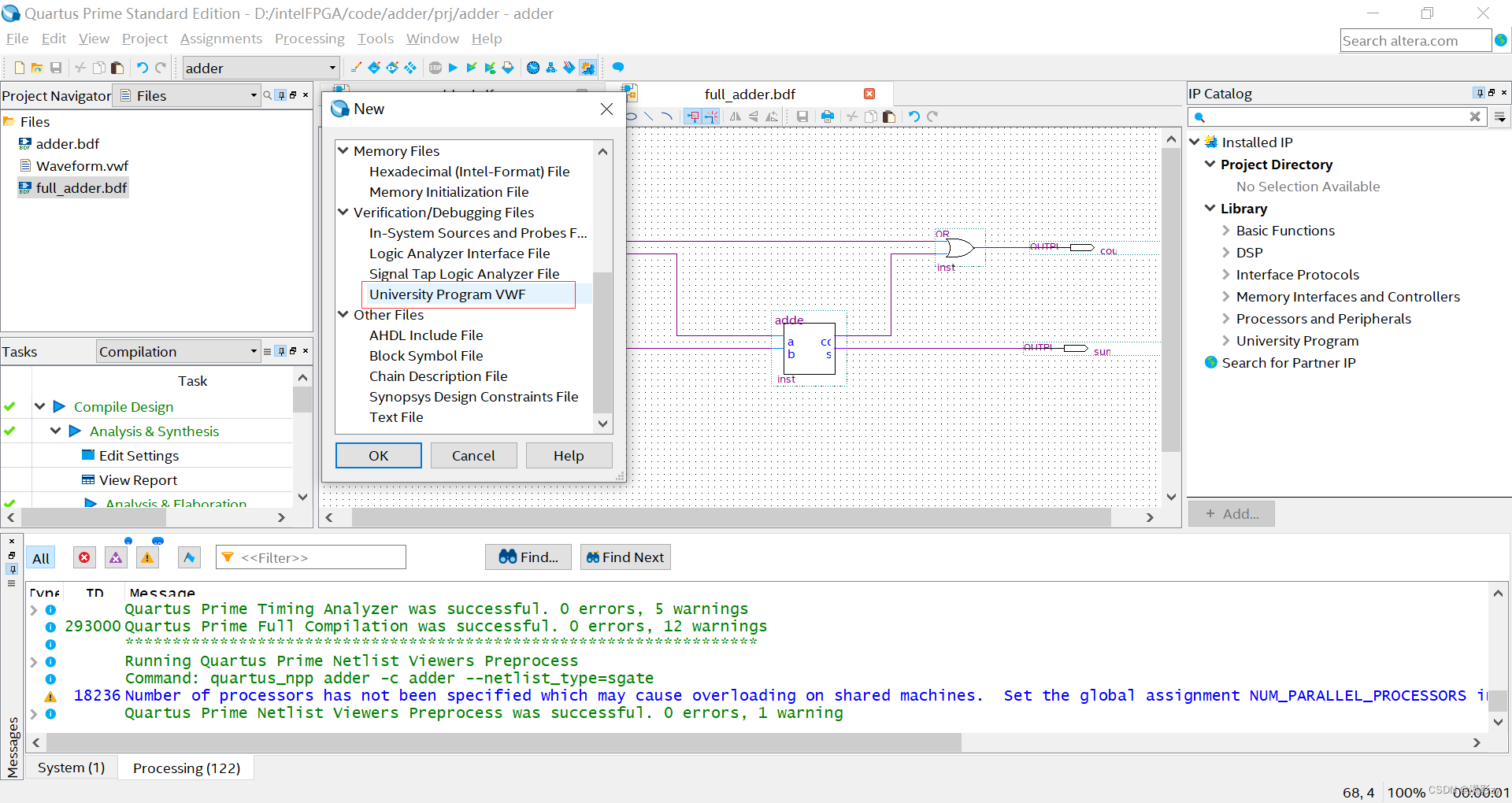Click the blue speech bubble help icon
This screenshot has height=803, width=1512.
pyautogui.click(x=618, y=68)
